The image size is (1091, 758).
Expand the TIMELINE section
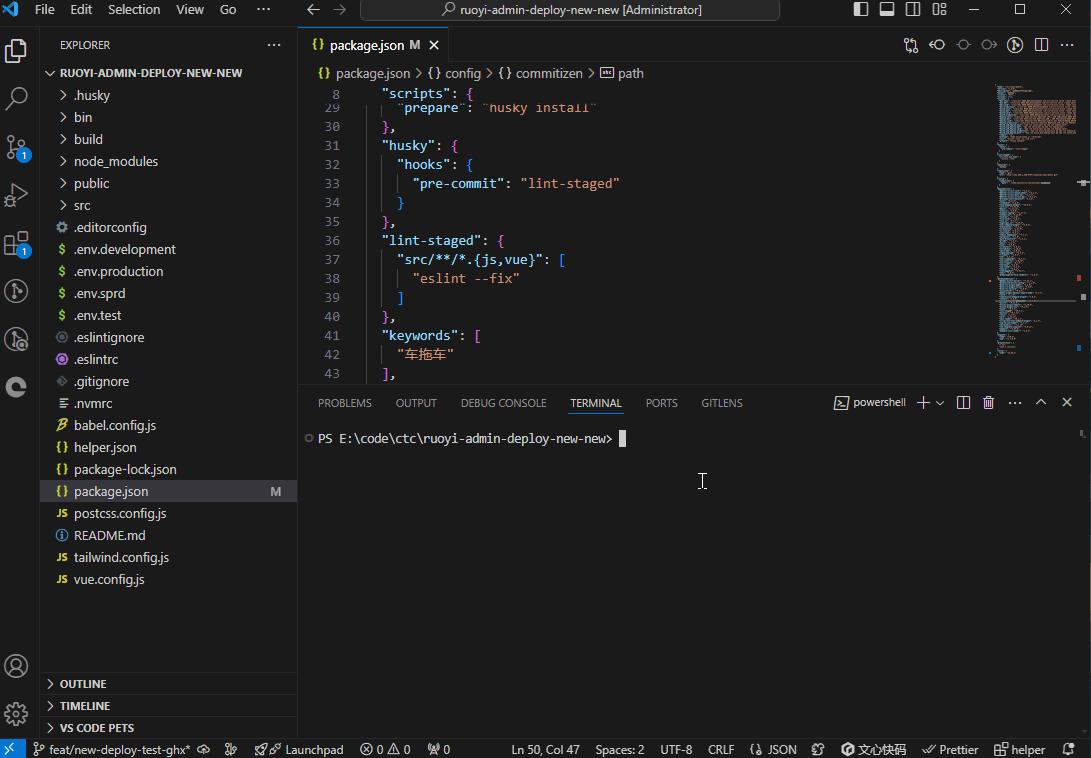coord(169,706)
